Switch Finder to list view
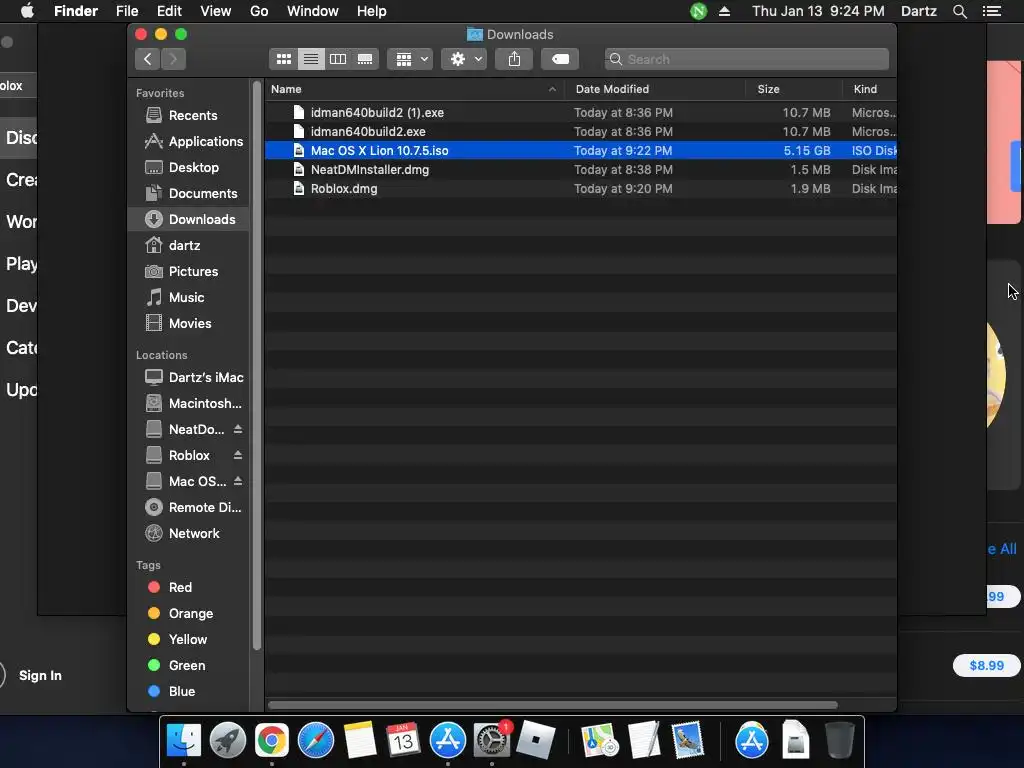Image resolution: width=1024 pixels, height=768 pixels. coord(311,59)
